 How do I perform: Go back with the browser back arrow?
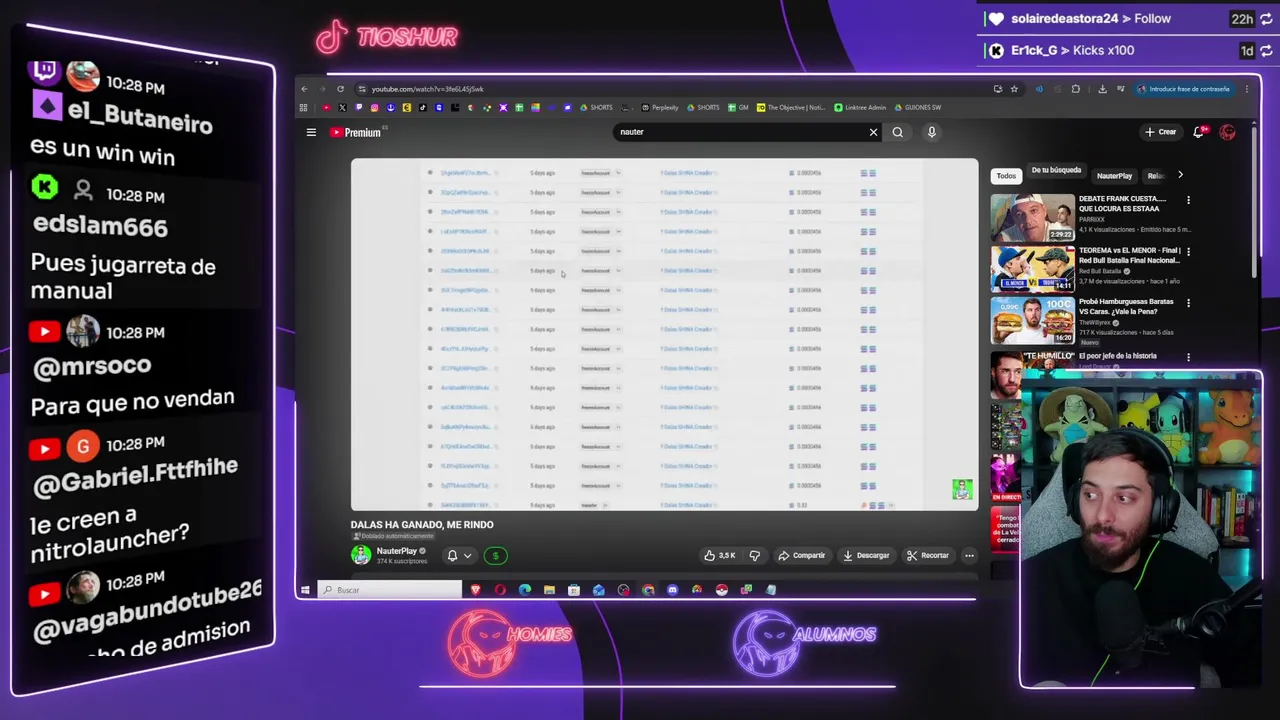coord(305,89)
